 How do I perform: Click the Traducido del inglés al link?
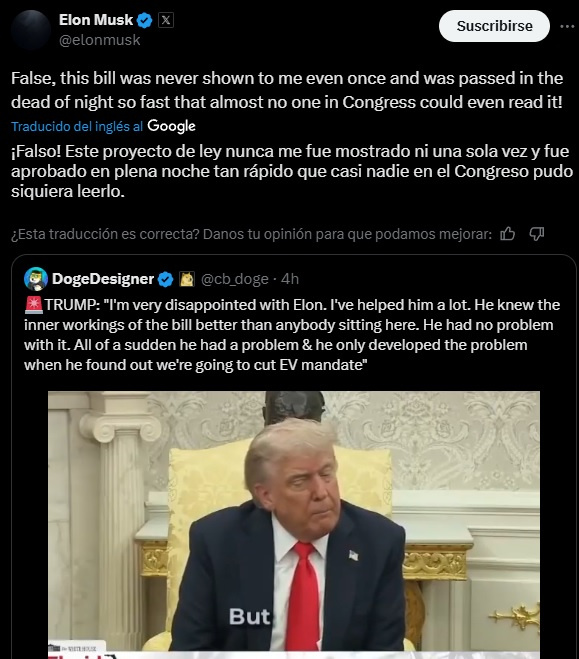point(77,127)
